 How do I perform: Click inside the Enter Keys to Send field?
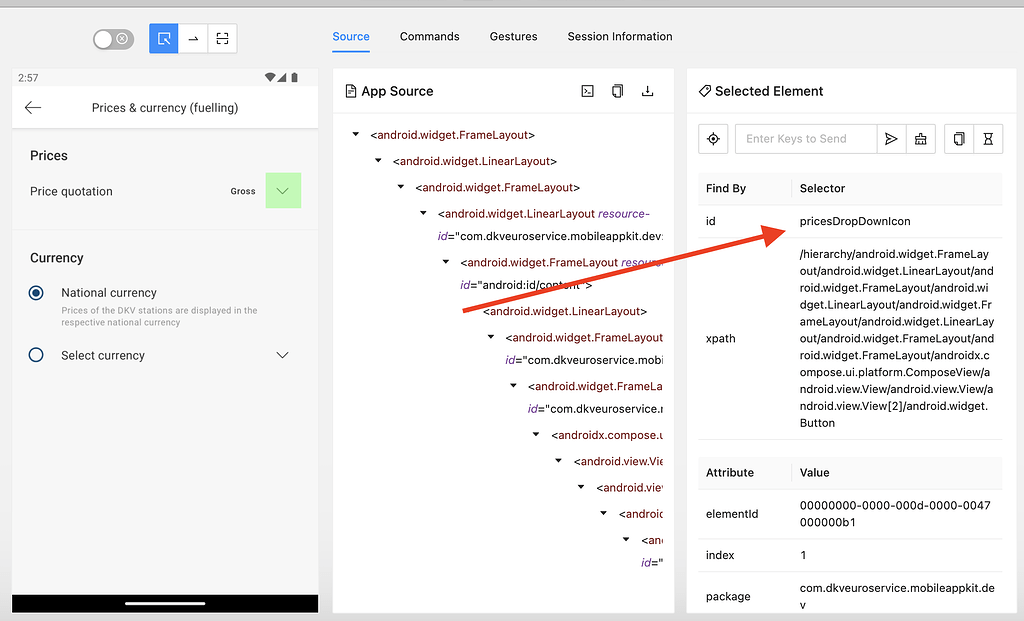(x=805, y=138)
